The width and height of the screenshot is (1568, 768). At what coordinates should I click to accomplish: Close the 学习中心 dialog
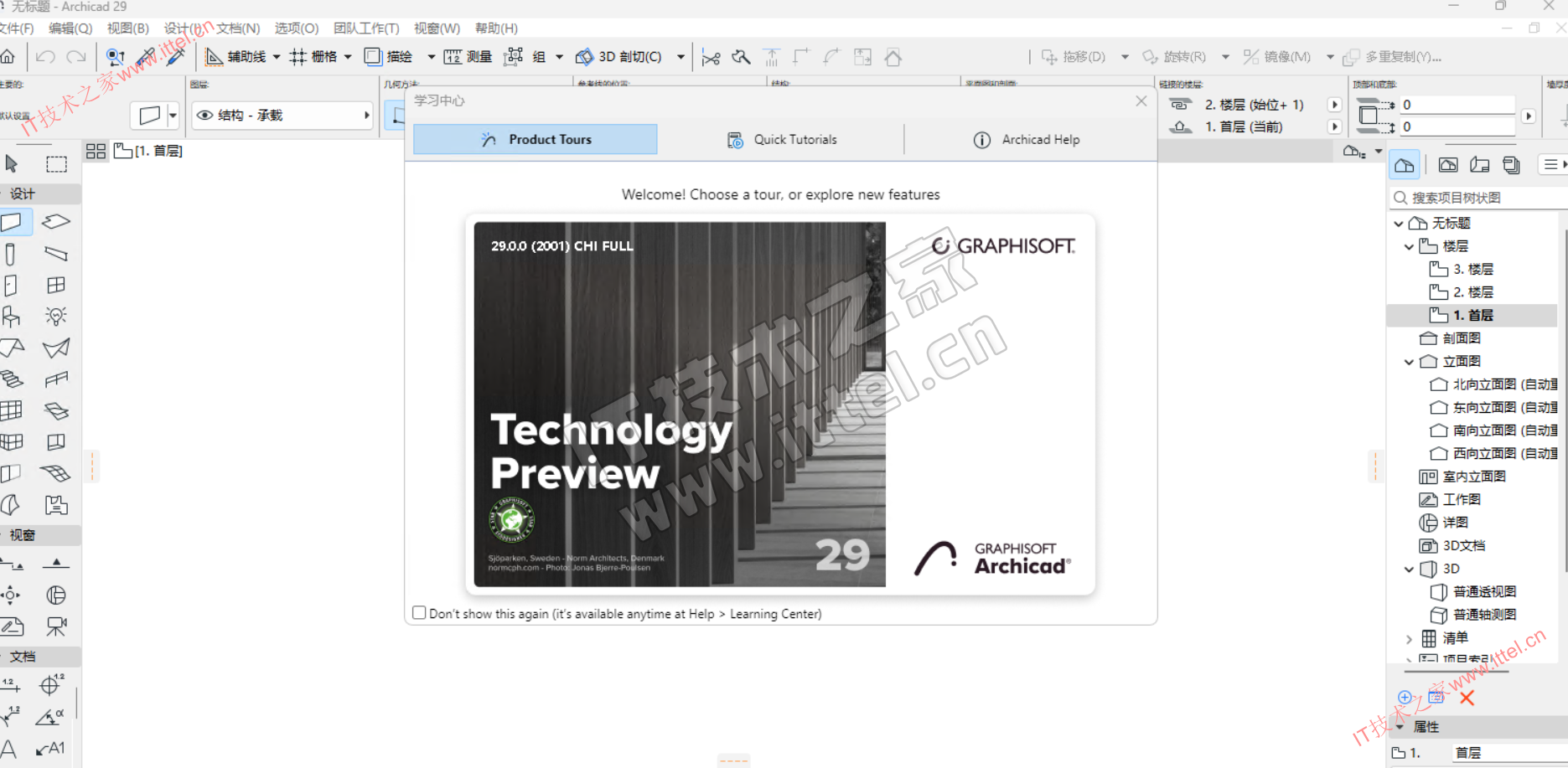point(1141,101)
